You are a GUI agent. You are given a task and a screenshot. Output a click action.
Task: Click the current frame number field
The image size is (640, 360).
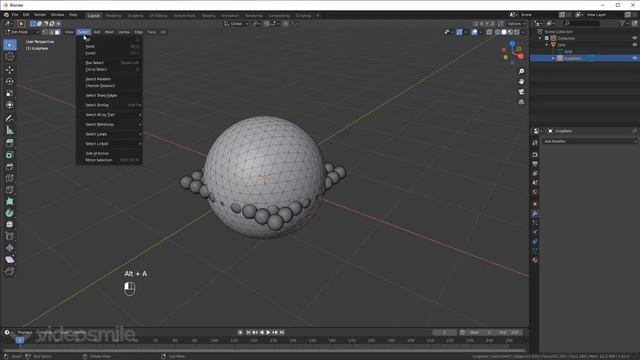[444, 332]
